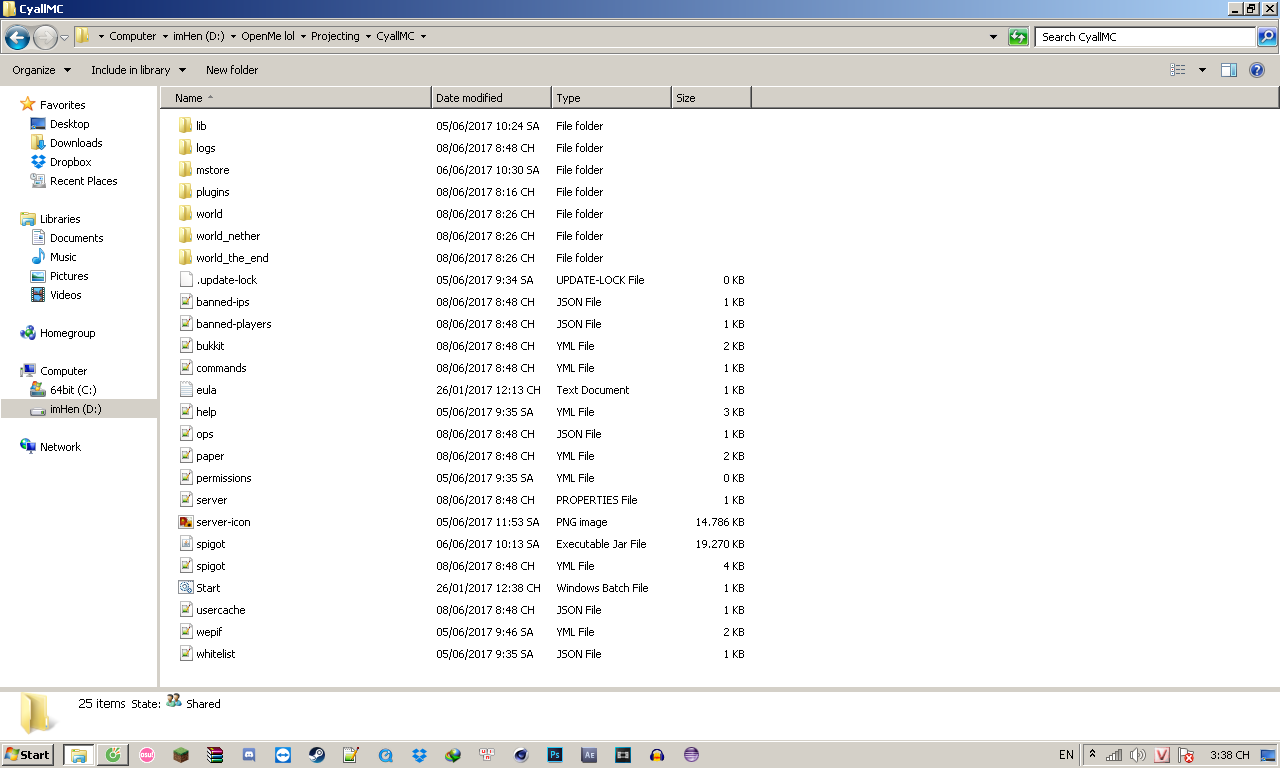Screen dimensions: 1280x768
Task: Open the Dropbox taskbar icon
Action: coord(419,755)
